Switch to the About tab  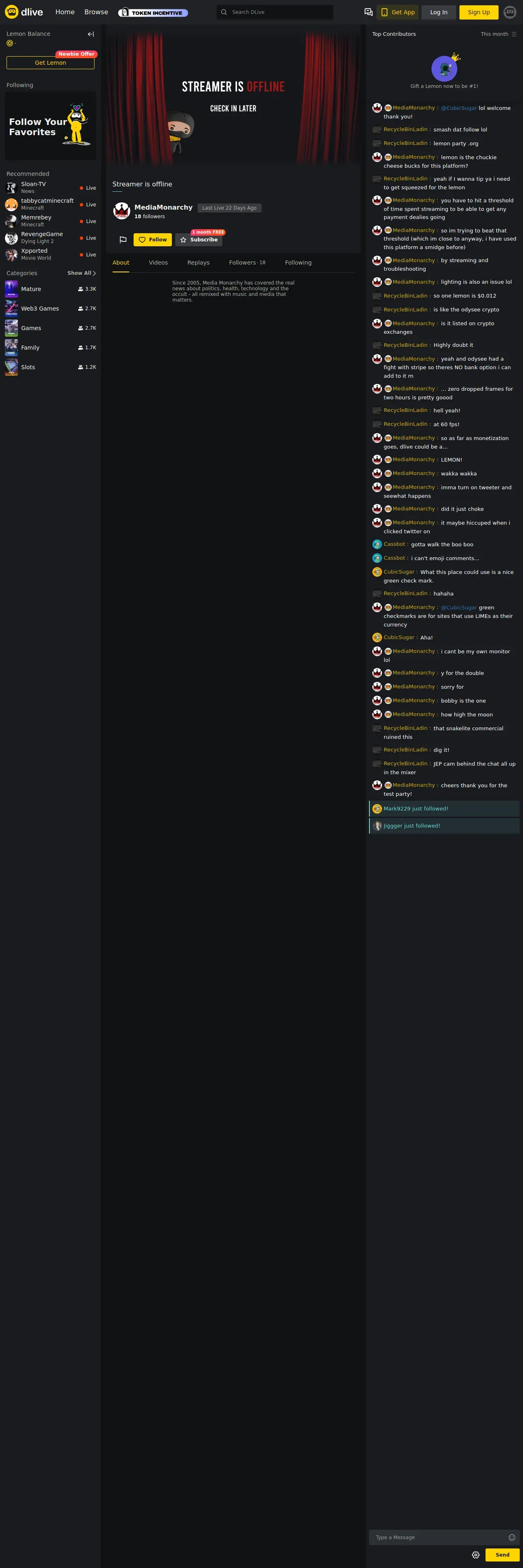(121, 262)
